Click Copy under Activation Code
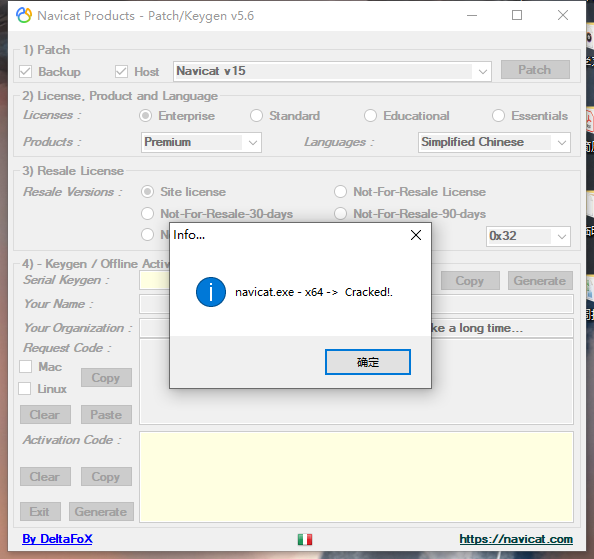 106,476
